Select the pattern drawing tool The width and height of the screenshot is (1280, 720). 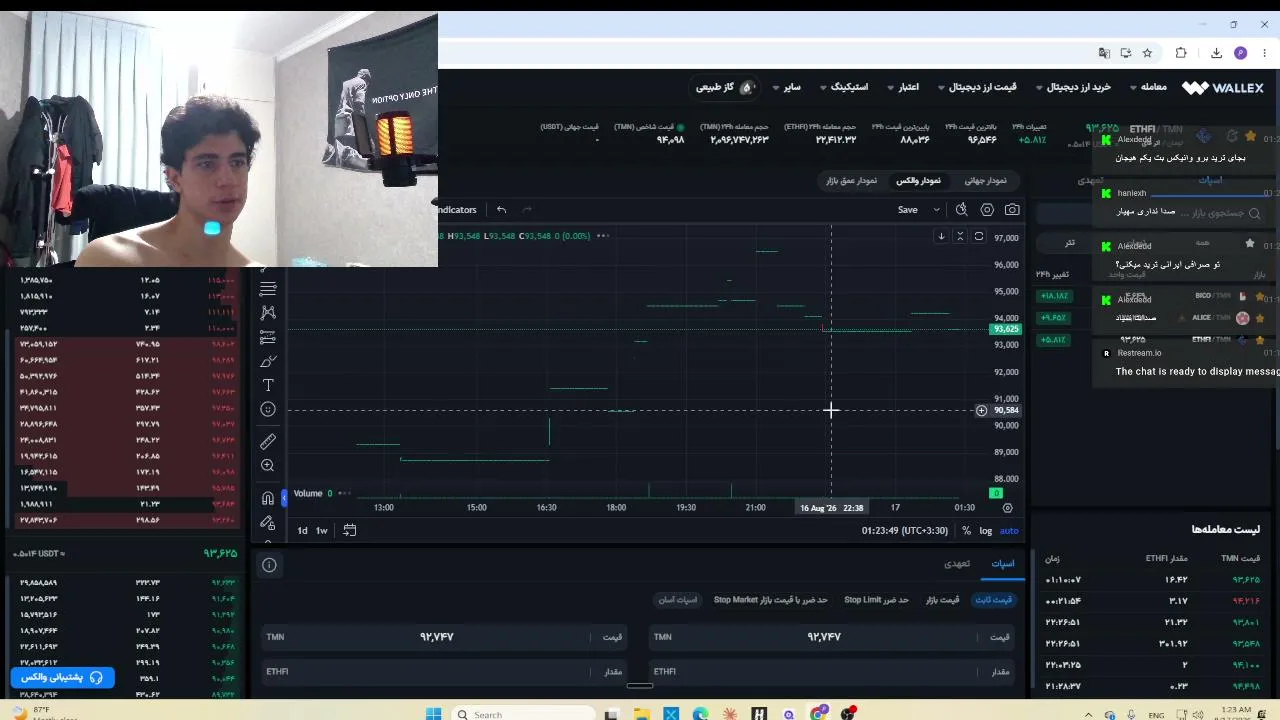(x=268, y=313)
